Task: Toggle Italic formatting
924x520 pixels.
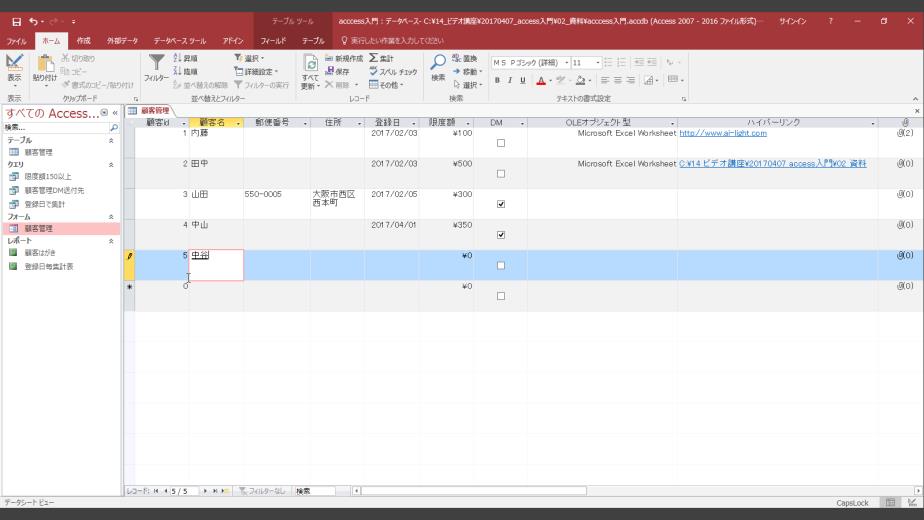Action: [x=510, y=80]
